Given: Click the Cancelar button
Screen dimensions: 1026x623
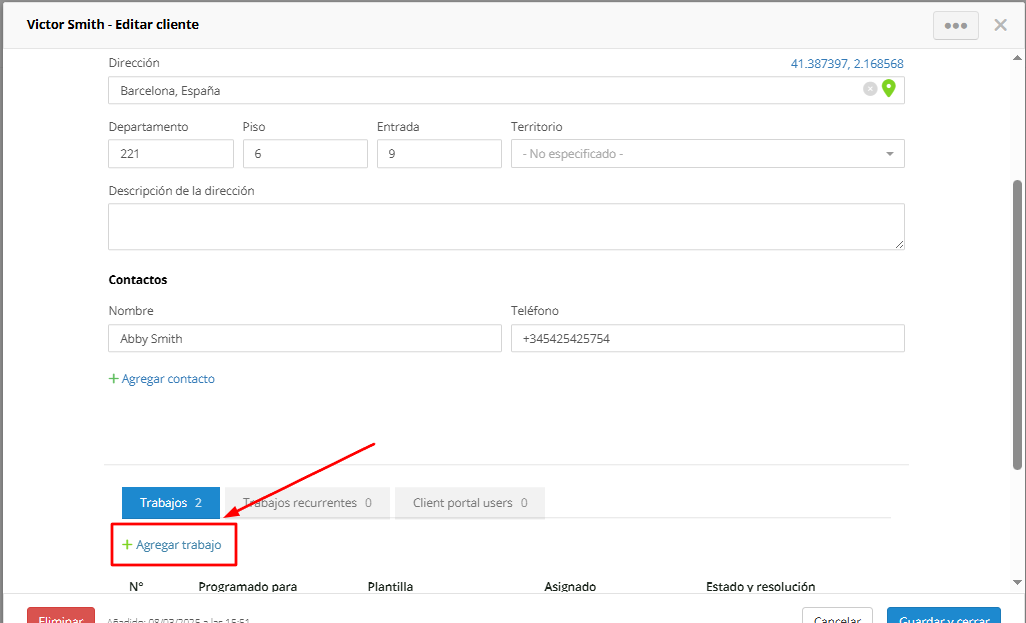Looking at the screenshot, I should (837, 616).
